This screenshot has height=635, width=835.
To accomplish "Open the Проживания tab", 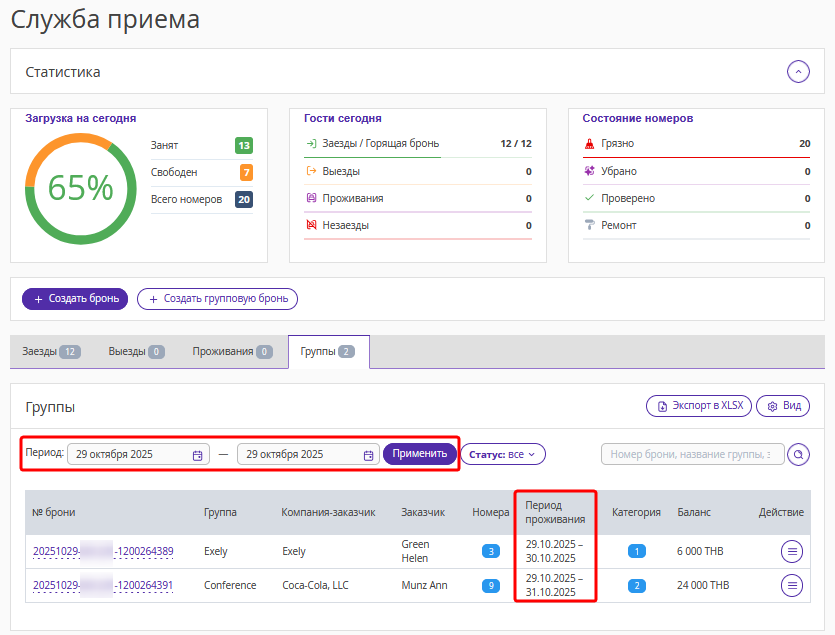I will coord(232,352).
